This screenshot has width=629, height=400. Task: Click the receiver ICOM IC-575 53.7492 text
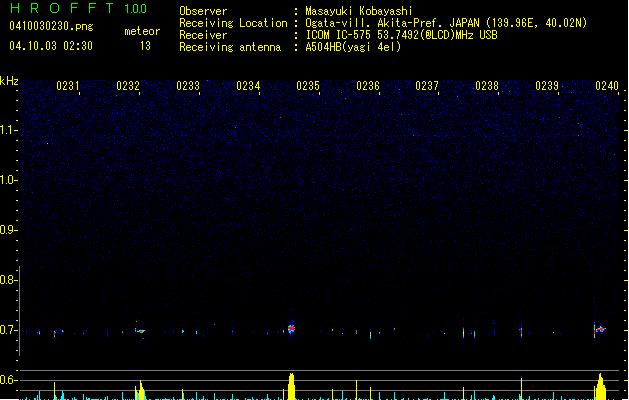coord(401,35)
